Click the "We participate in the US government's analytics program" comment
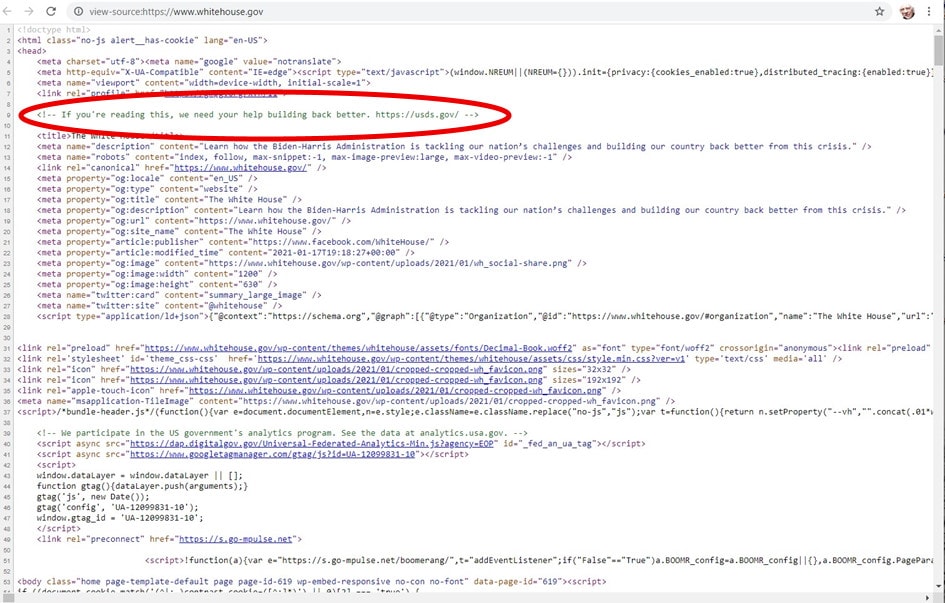The height and width of the screenshot is (603, 945). [282, 433]
